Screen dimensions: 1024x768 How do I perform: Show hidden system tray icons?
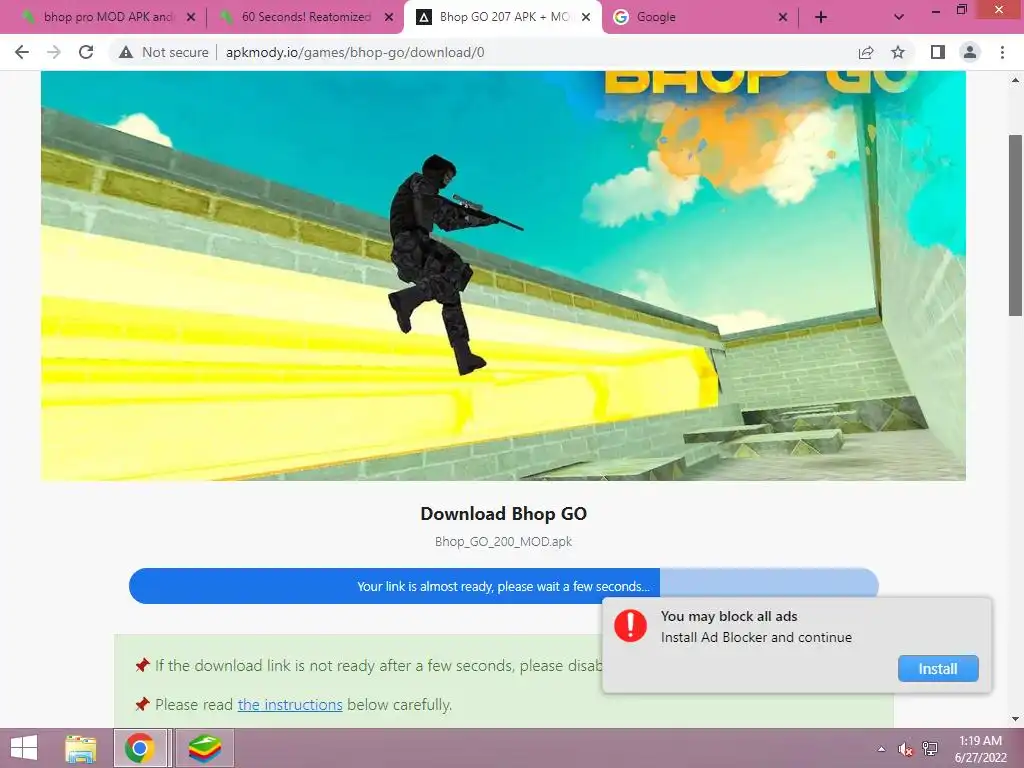(882, 749)
